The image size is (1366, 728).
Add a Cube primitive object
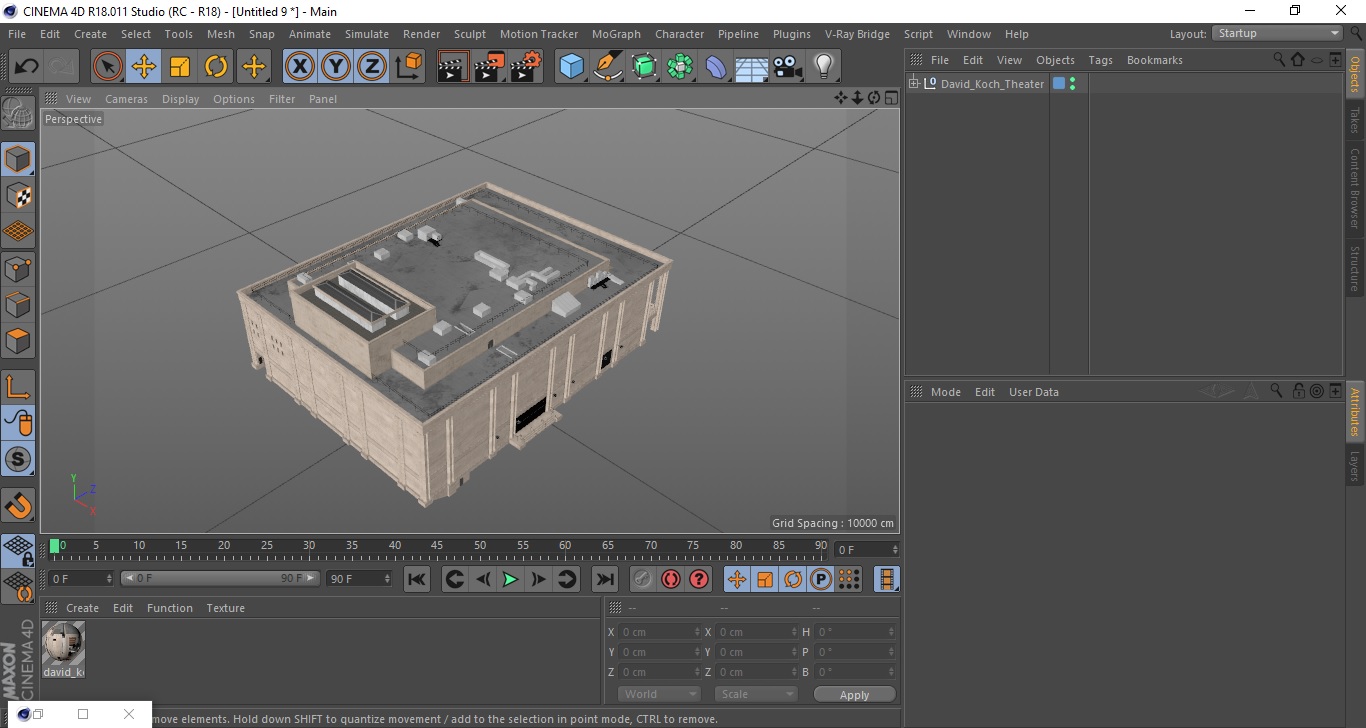[571, 67]
